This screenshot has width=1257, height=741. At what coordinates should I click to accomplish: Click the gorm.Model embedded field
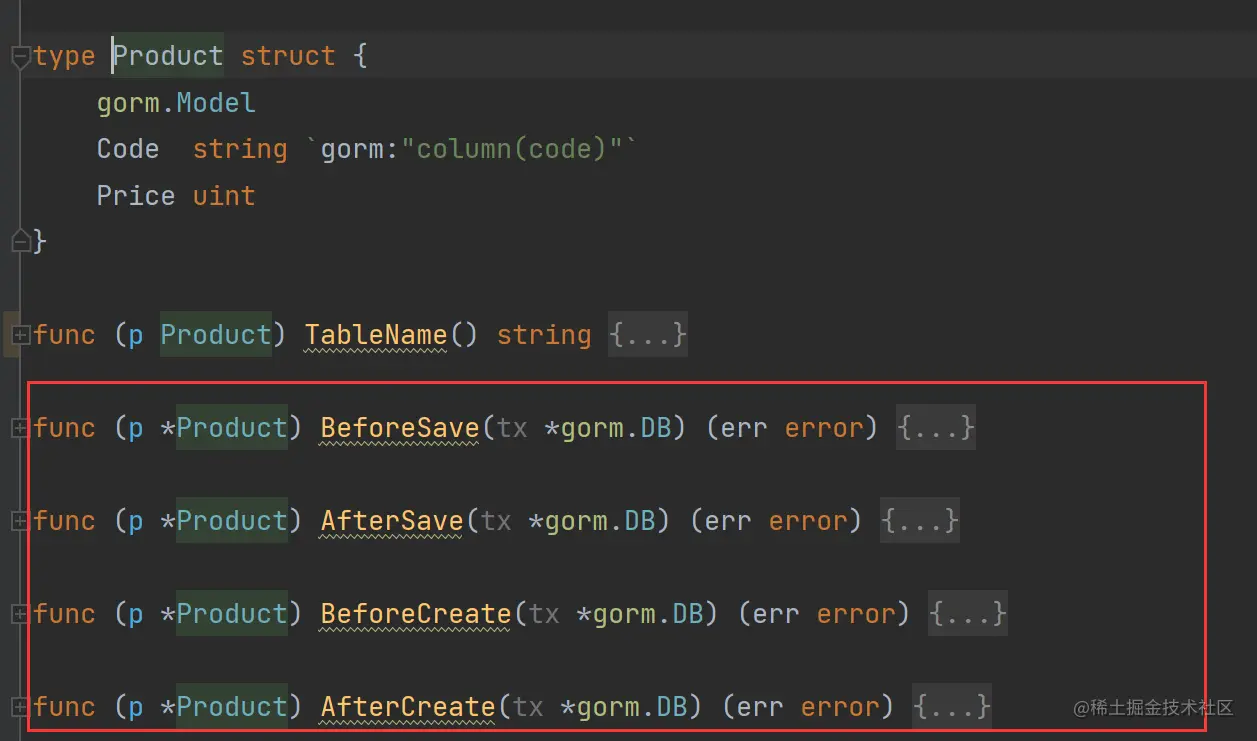pyautogui.click(x=176, y=103)
